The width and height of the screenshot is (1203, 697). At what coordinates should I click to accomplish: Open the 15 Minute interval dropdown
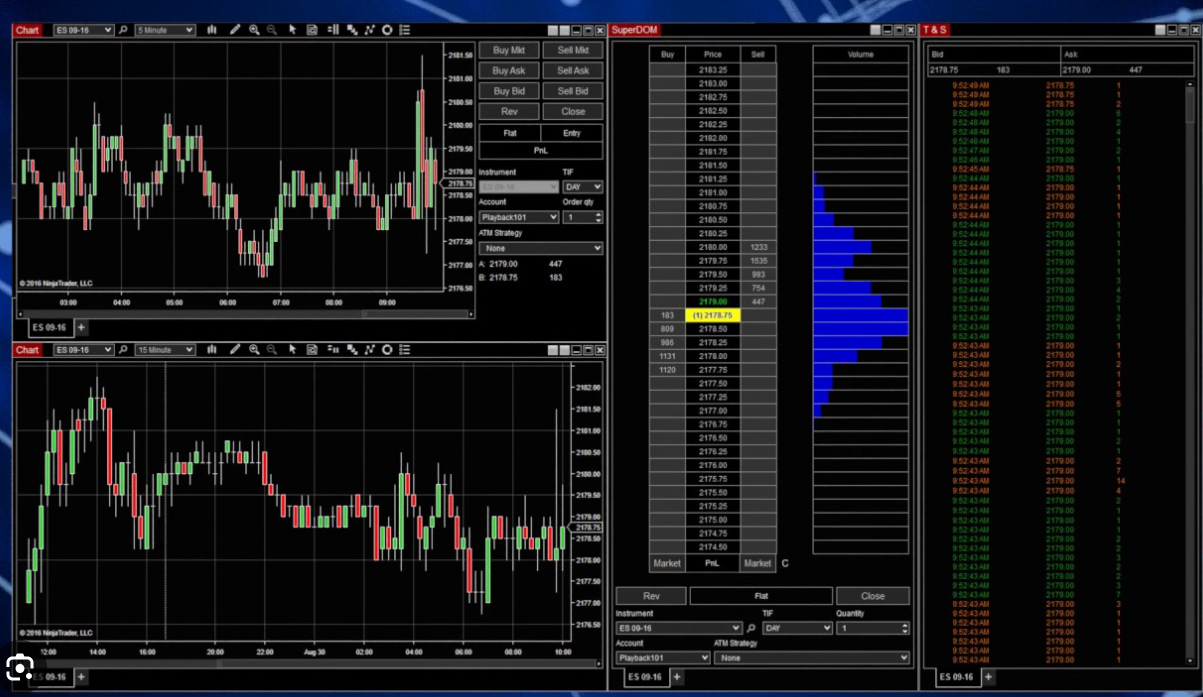click(165, 350)
